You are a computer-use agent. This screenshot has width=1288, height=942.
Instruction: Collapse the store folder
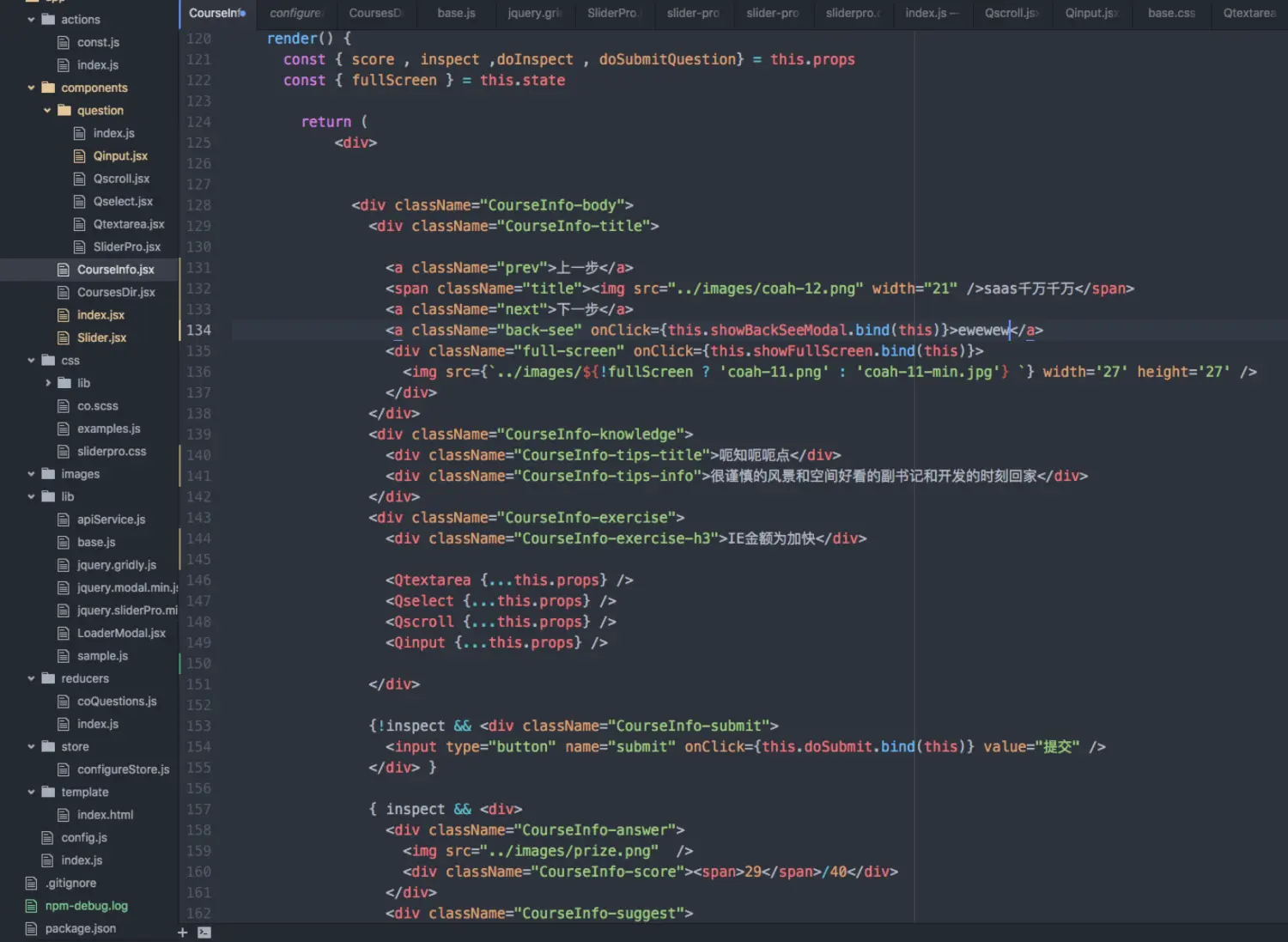[31, 747]
